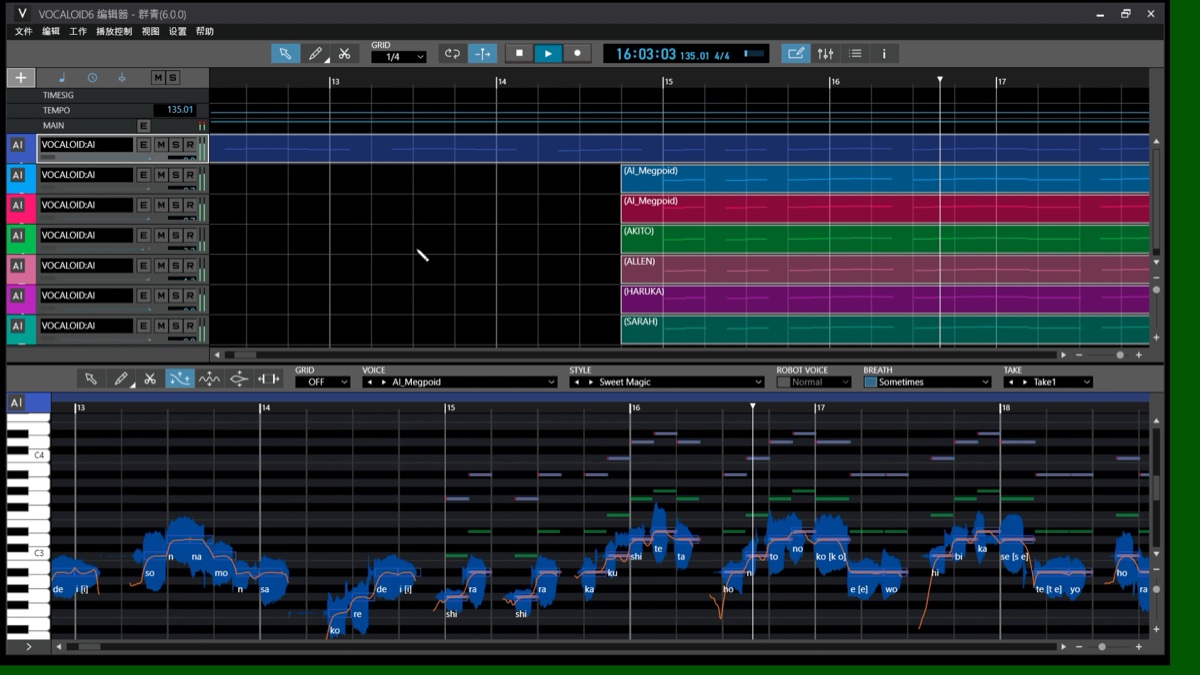
Task: Open the 设置 menu
Action: pyautogui.click(x=177, y=32)
